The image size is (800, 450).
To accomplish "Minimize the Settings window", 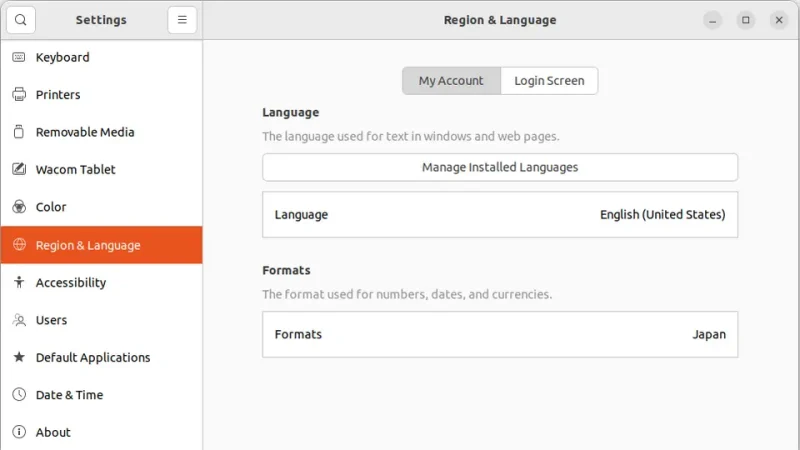I will point(712,20).
